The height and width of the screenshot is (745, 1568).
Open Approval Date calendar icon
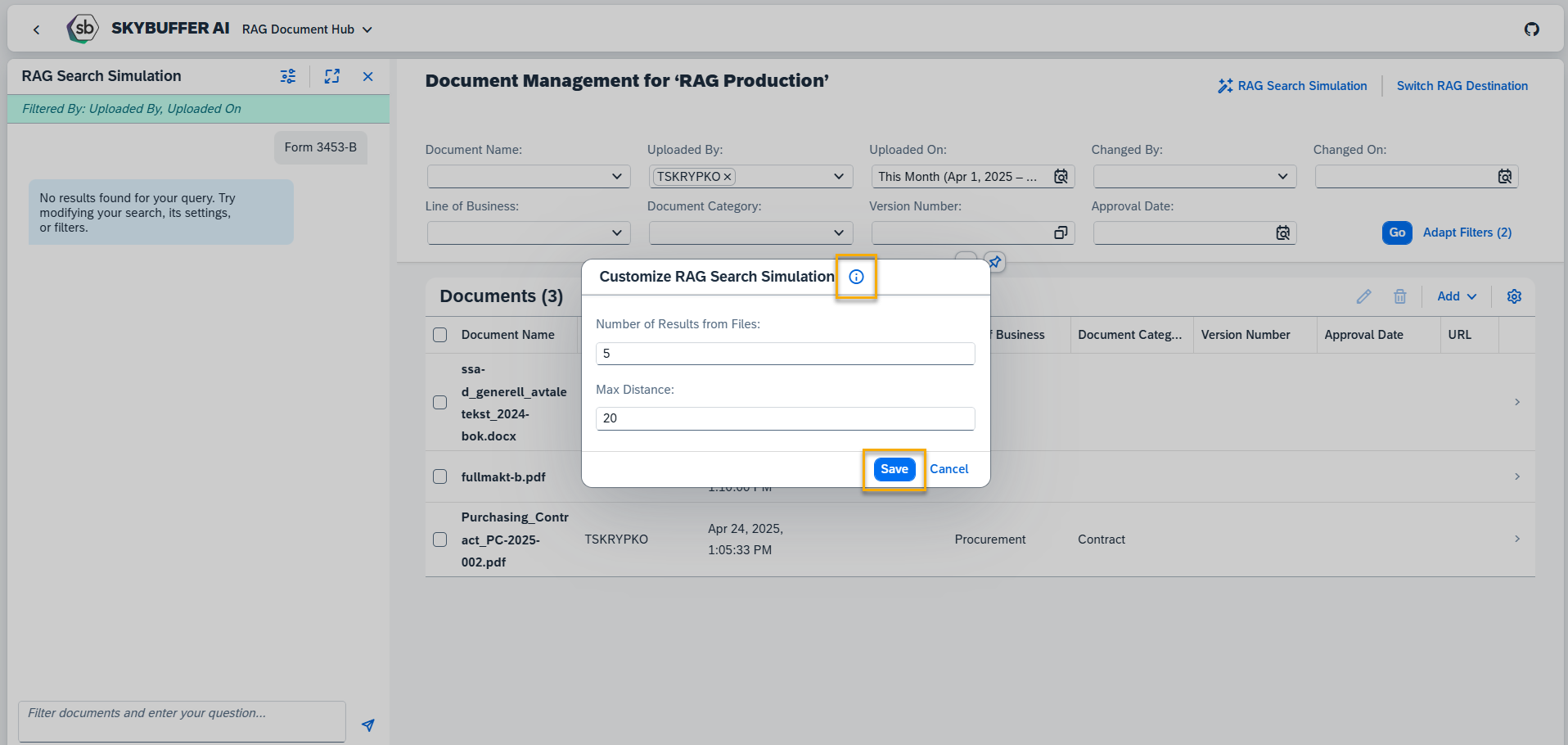coord(1282,233)
